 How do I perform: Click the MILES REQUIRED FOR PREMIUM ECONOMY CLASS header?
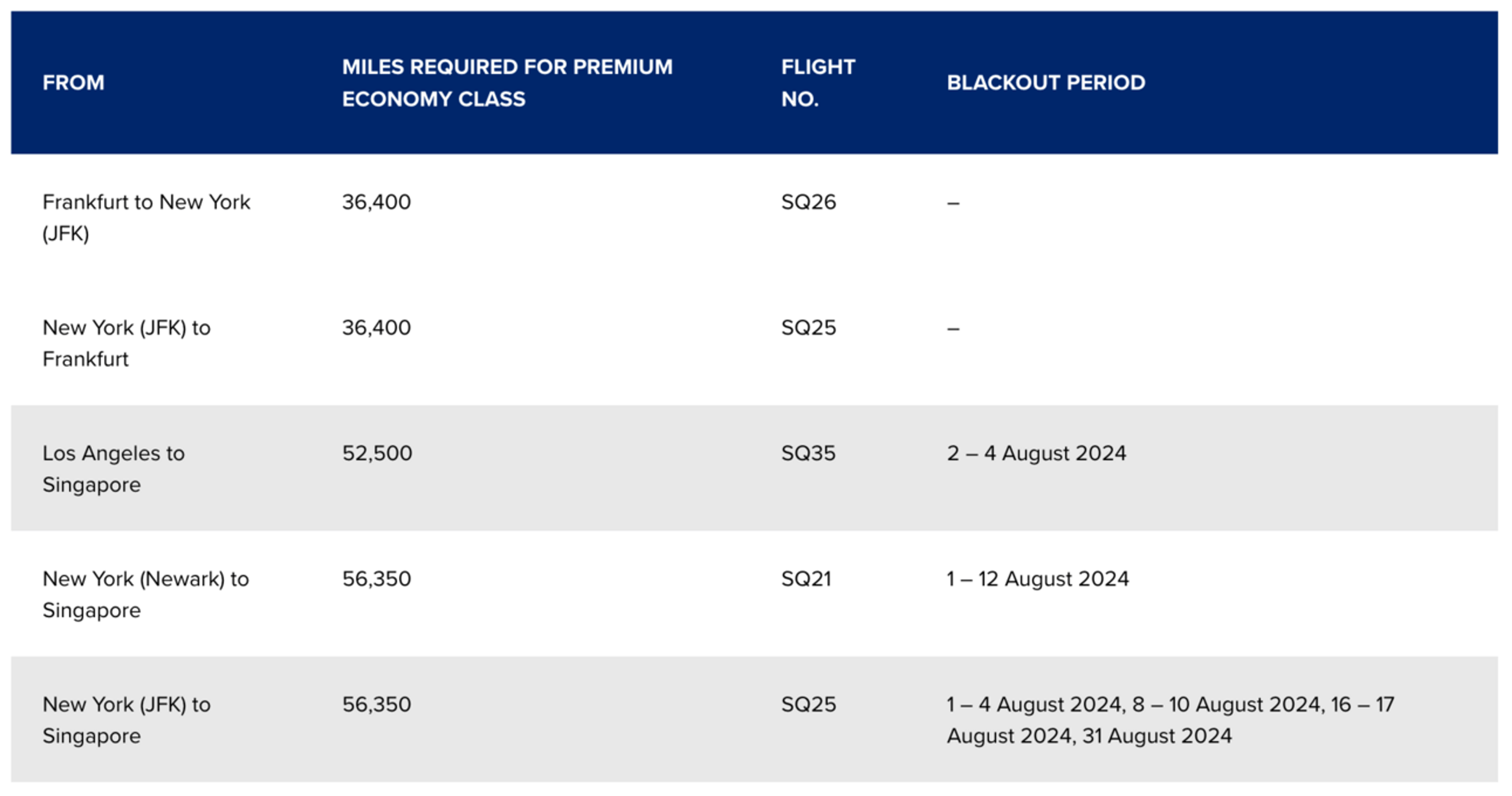tap(507, 83)
